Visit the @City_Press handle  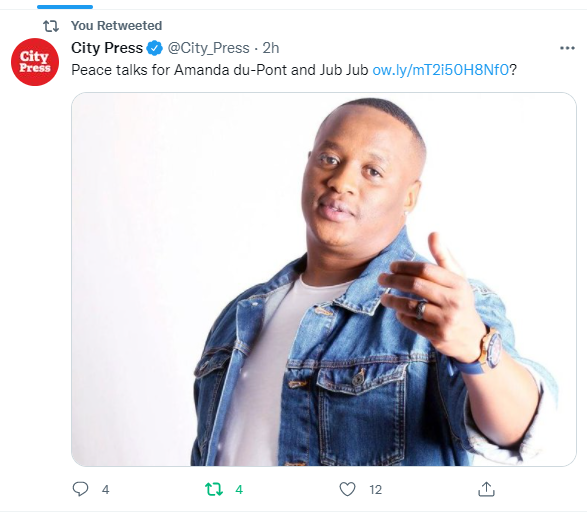point(208,48)
